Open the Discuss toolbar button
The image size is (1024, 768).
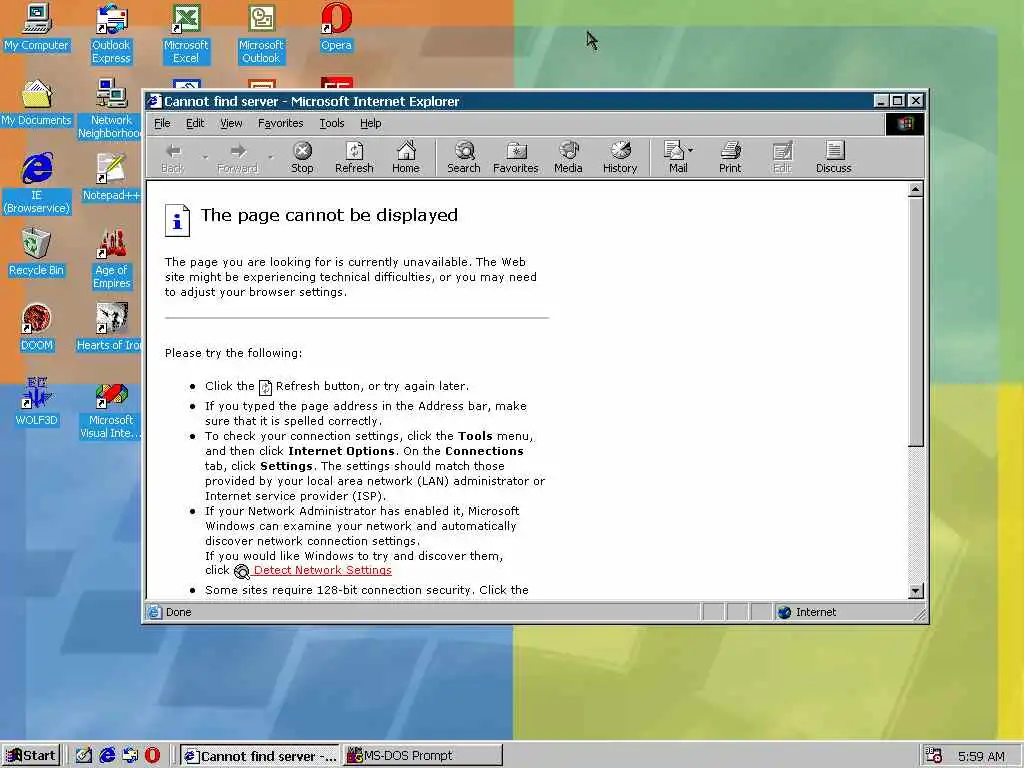tap(833, 157)
